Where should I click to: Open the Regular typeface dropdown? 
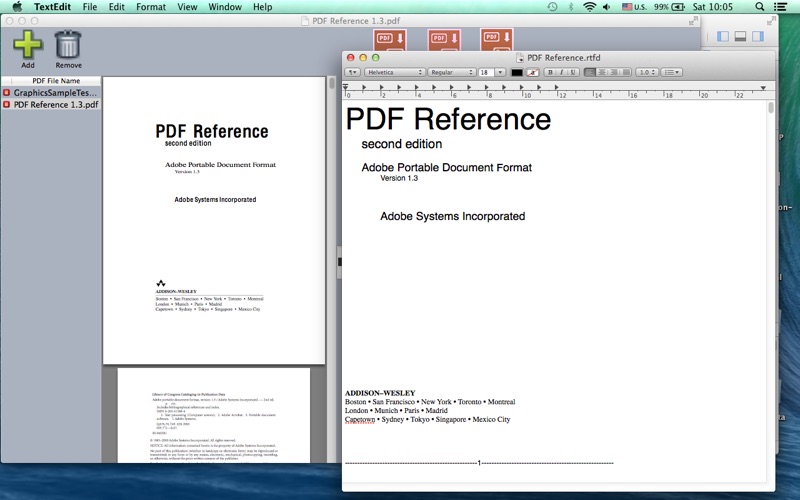pos(452,72)
